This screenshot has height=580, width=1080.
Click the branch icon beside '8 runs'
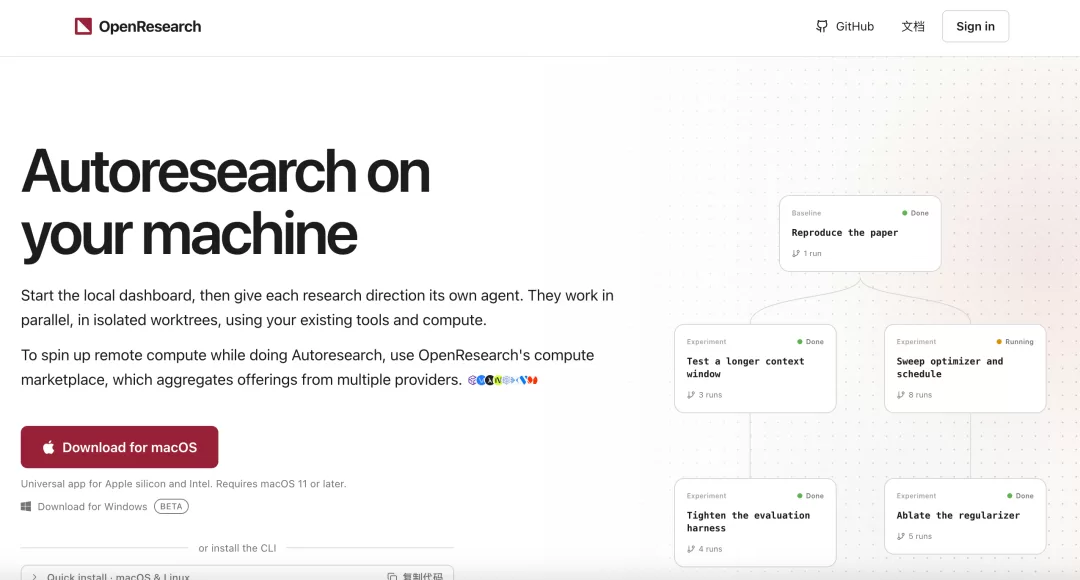pyautogui.click(x=901, y=395)
